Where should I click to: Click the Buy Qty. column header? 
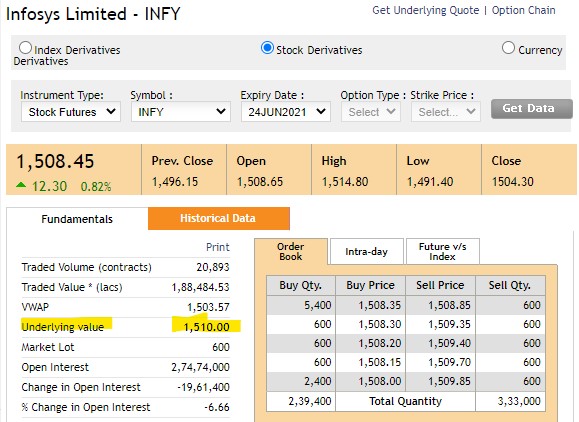click(301, 285)
